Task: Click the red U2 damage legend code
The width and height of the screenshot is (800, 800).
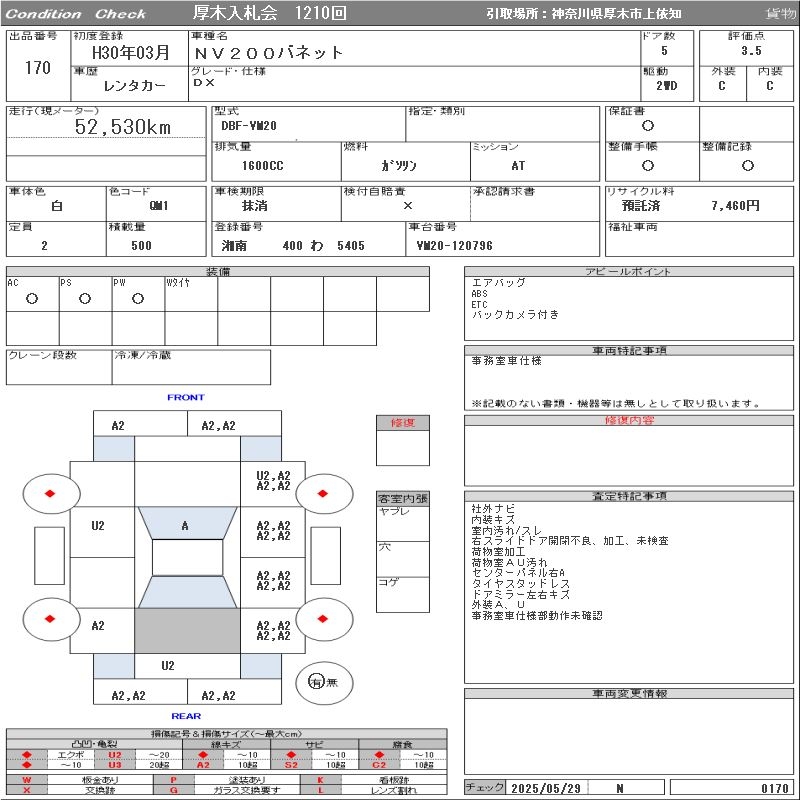Action: tap(115, 755)
